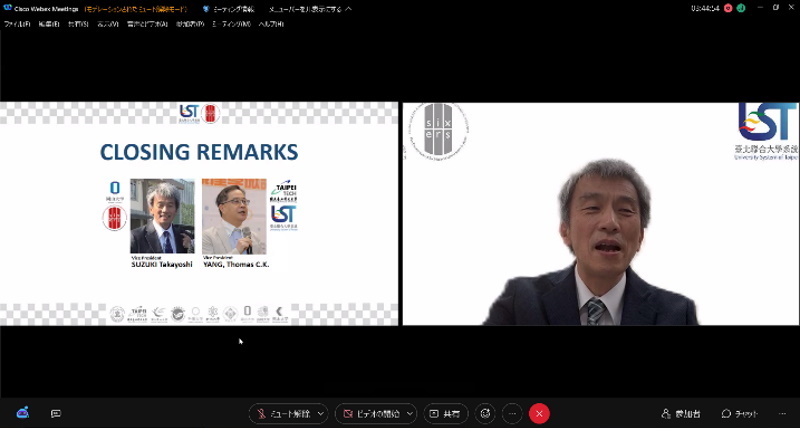Open the emoji reactions button

pos(485,414)
